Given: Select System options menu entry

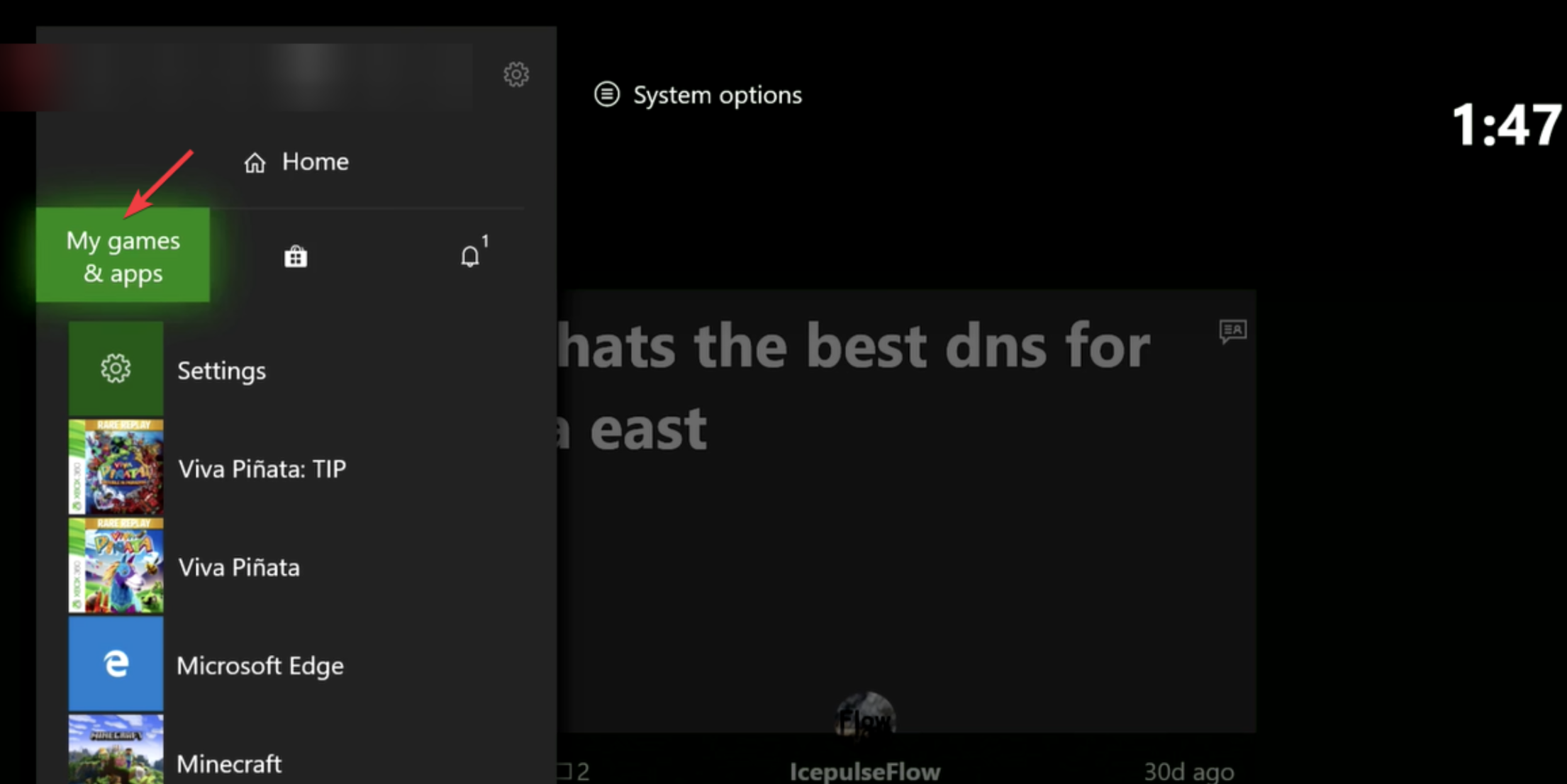Looking at the screenshot, I should coord(700,95).
